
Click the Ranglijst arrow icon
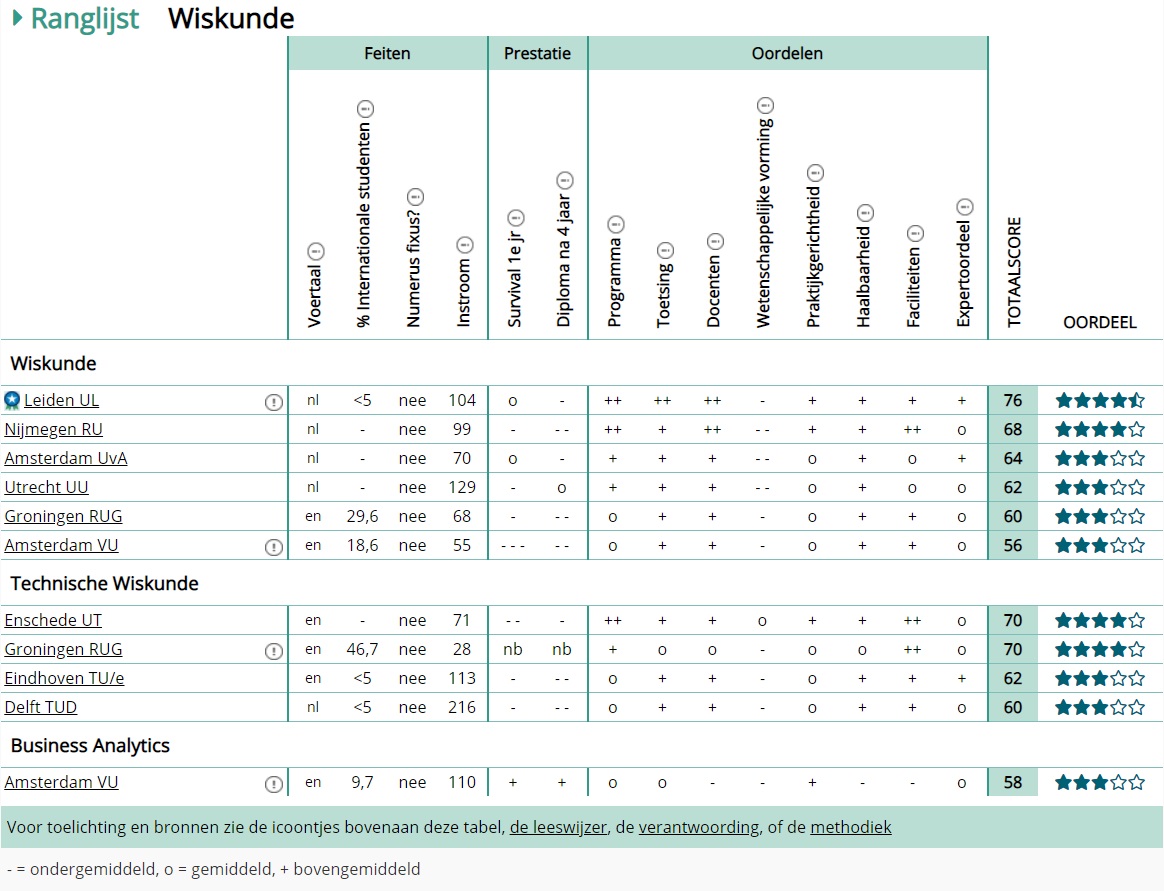[18, 18]
